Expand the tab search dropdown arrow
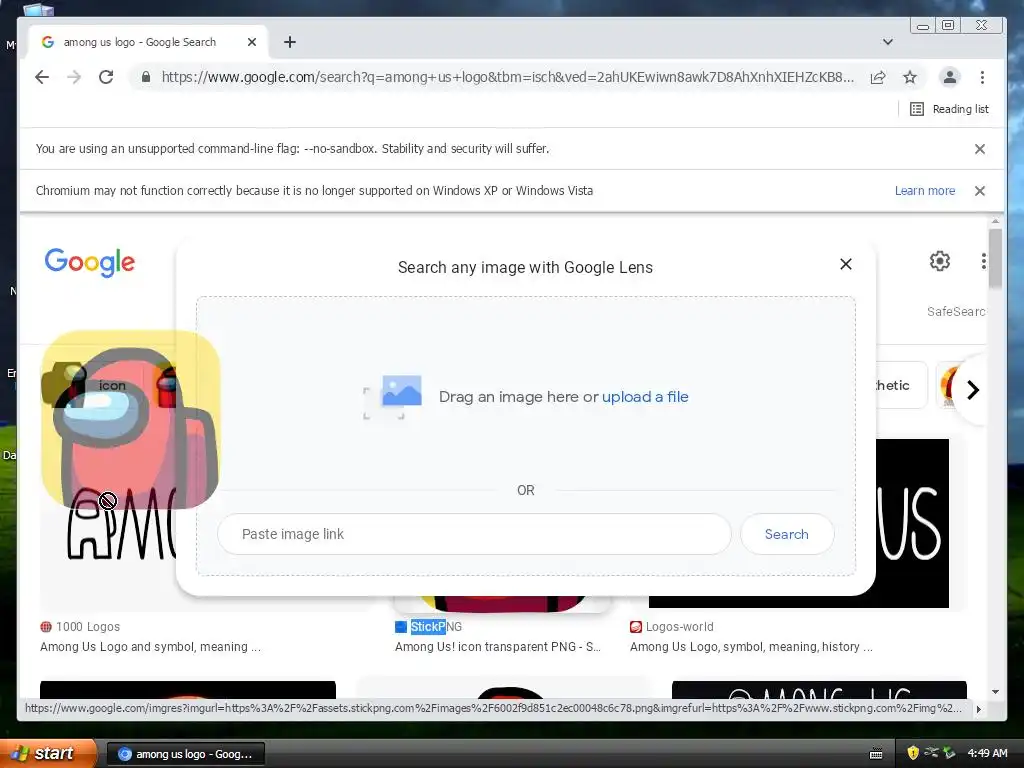 888,42
